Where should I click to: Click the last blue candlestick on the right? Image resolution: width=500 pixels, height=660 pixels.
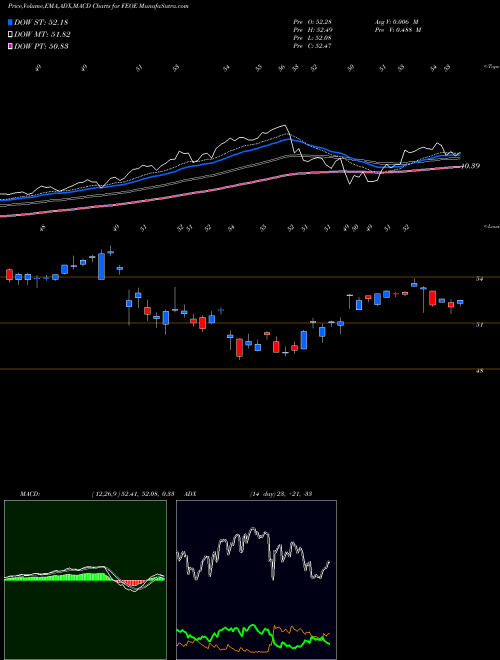point(460,302)
